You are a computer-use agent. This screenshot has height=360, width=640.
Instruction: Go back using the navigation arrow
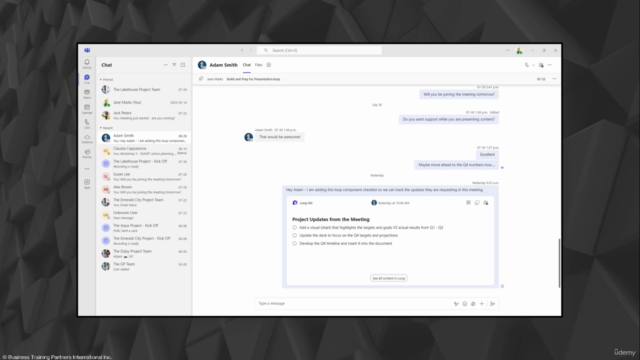(x=242, y=50)
